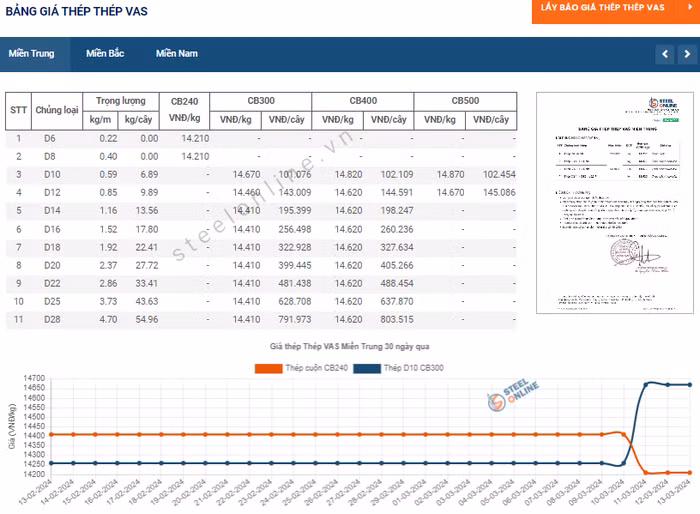Select the D16 row type cell
This screenshot has width=700, height=514.
52,230
